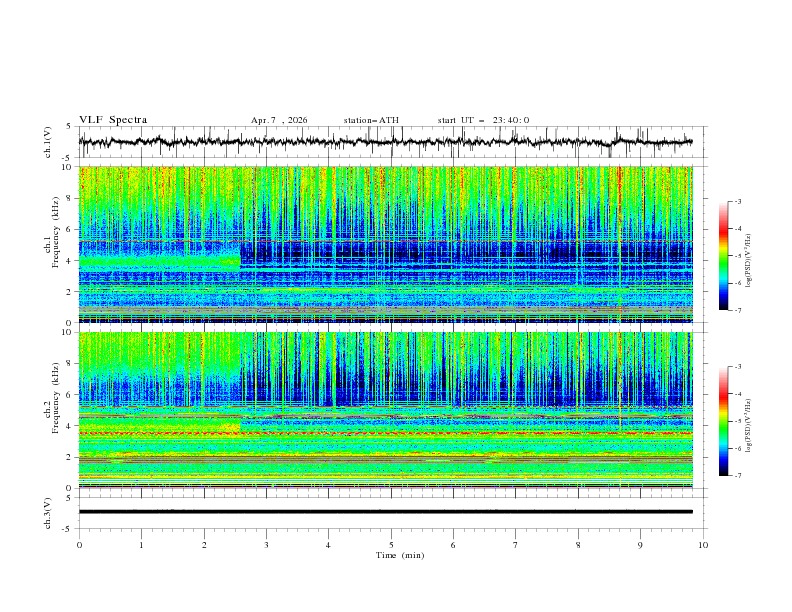Click the ch.1 spectrogram panel

point(385,244)
